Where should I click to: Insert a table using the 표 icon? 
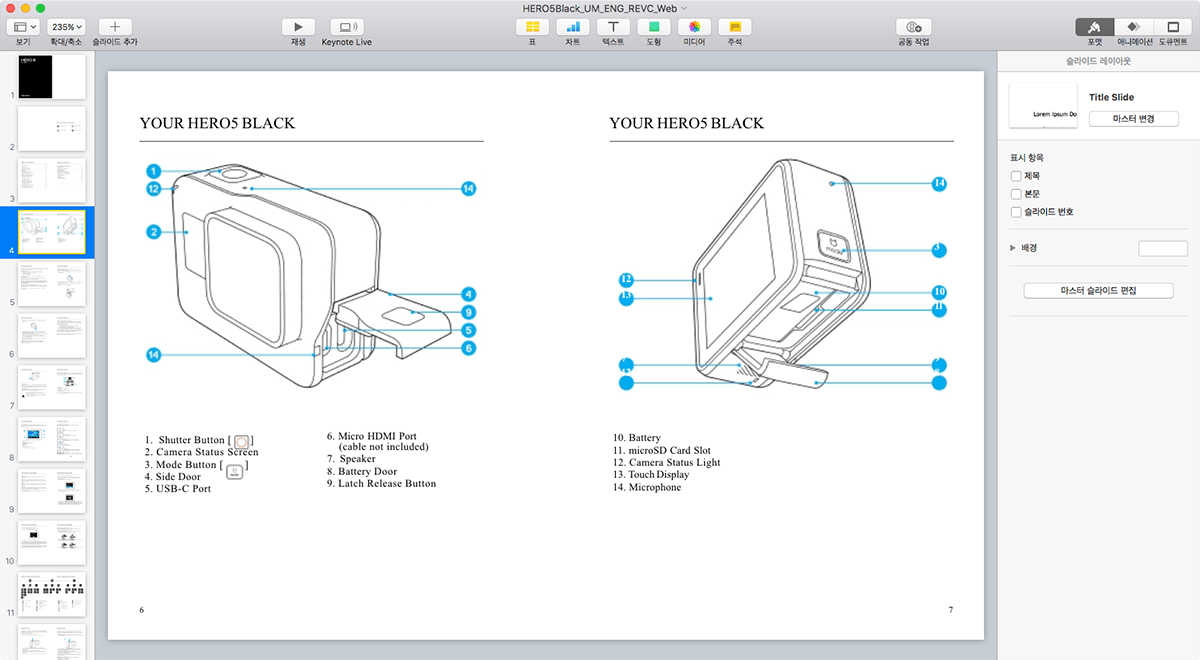click(533, 26)
